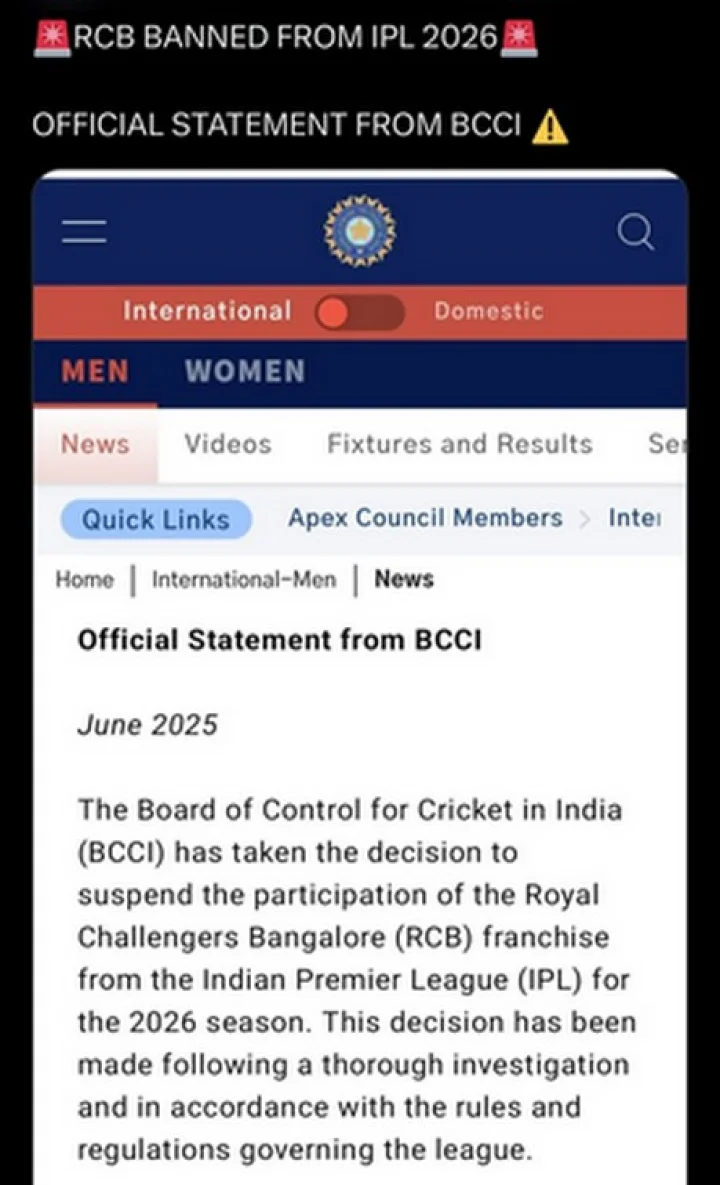
Task: Open the hamburger menu icon
Action: 84,232
